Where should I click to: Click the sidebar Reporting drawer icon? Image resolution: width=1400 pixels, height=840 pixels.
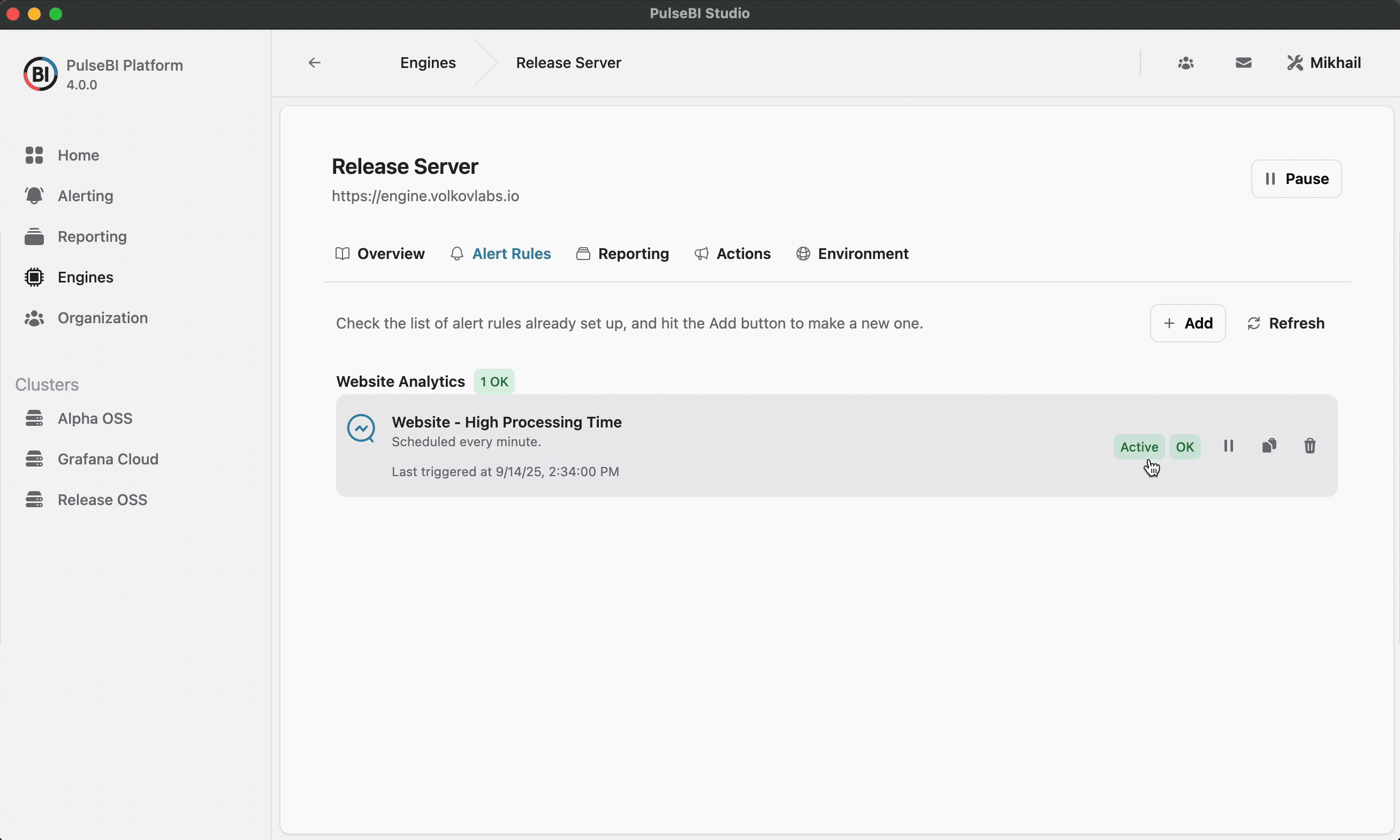34,236
